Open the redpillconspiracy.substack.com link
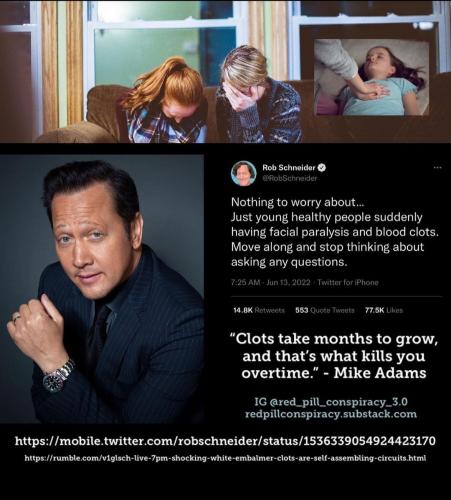The image size is (451, 500). point(331,414)
